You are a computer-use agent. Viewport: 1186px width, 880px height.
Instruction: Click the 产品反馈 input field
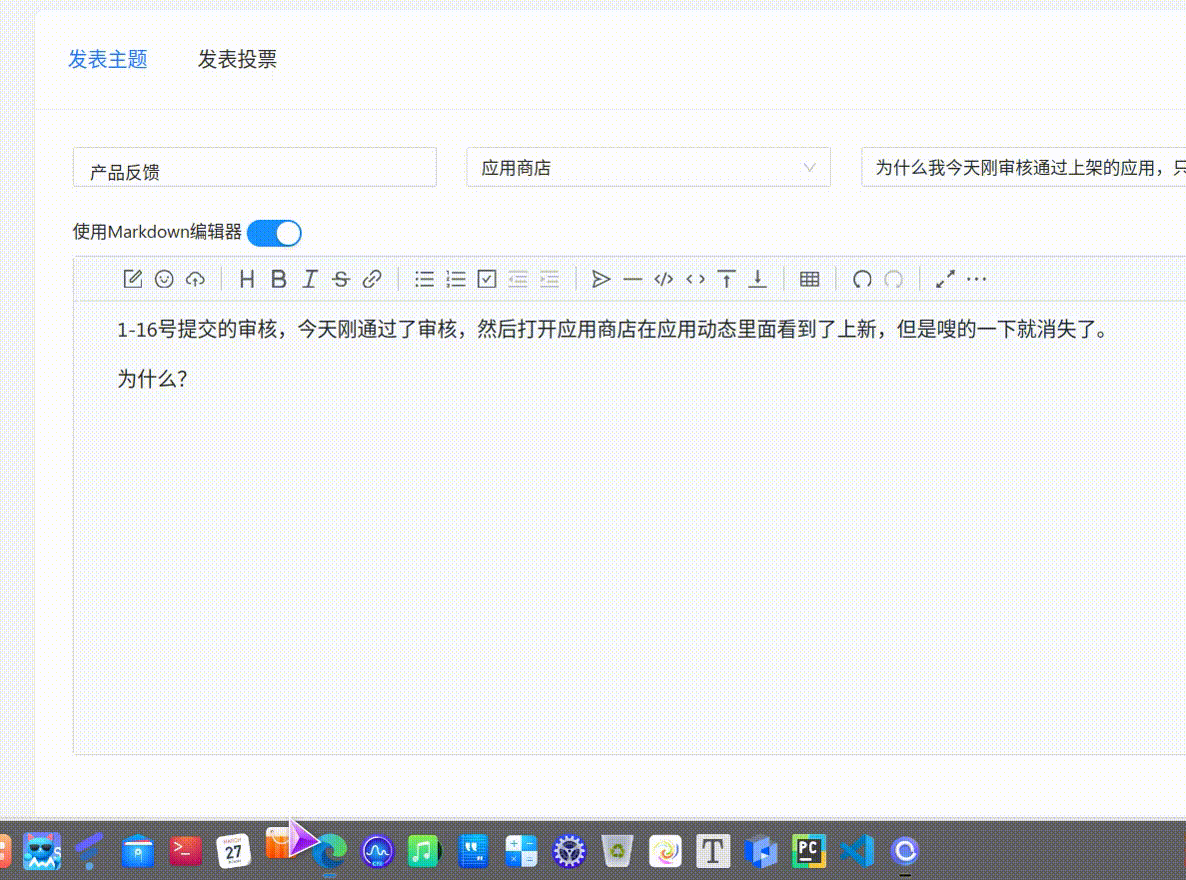pyautogui.click(x=254, y=167)
